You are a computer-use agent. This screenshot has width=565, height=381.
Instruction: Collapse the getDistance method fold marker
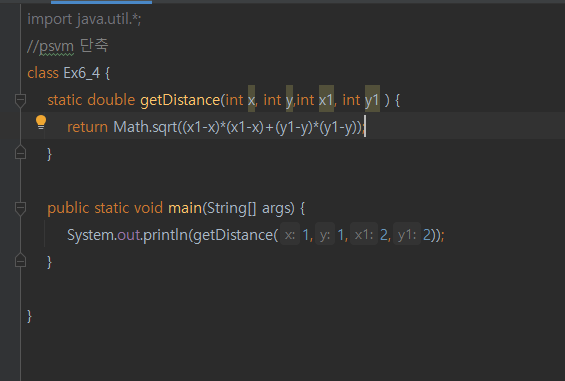pos(21,100)
